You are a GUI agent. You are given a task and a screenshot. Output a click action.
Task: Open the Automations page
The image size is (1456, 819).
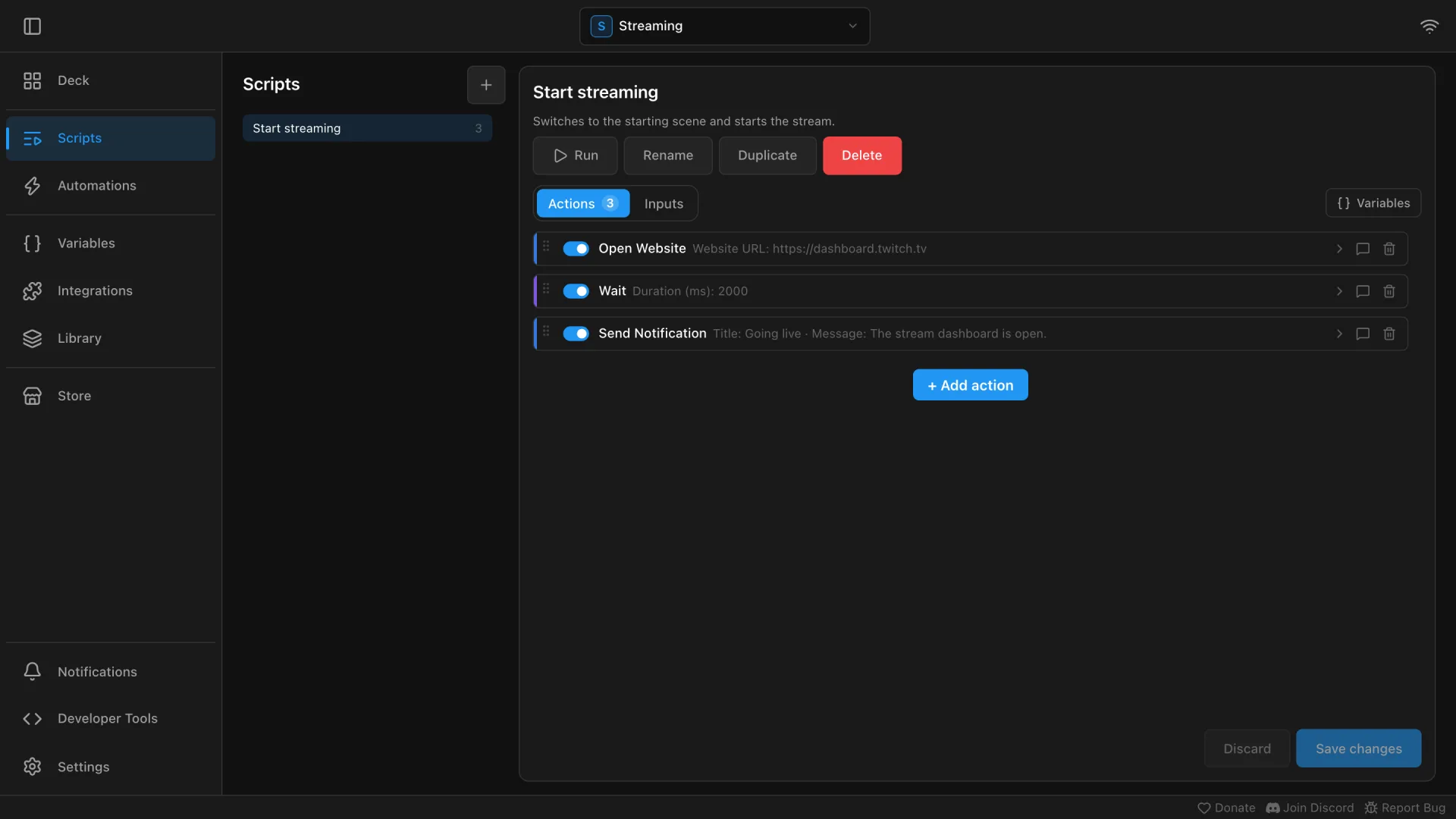(x=111, y=186)
